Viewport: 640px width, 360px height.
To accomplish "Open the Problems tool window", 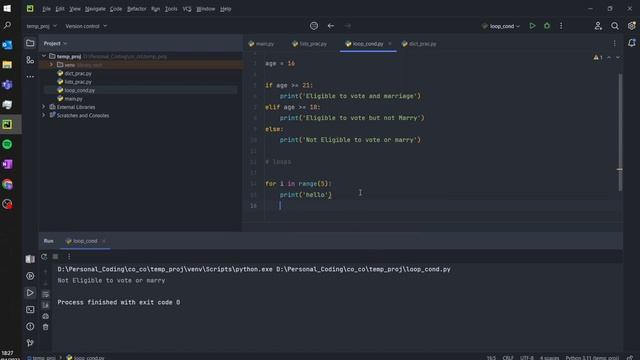I will pos(30,326).
